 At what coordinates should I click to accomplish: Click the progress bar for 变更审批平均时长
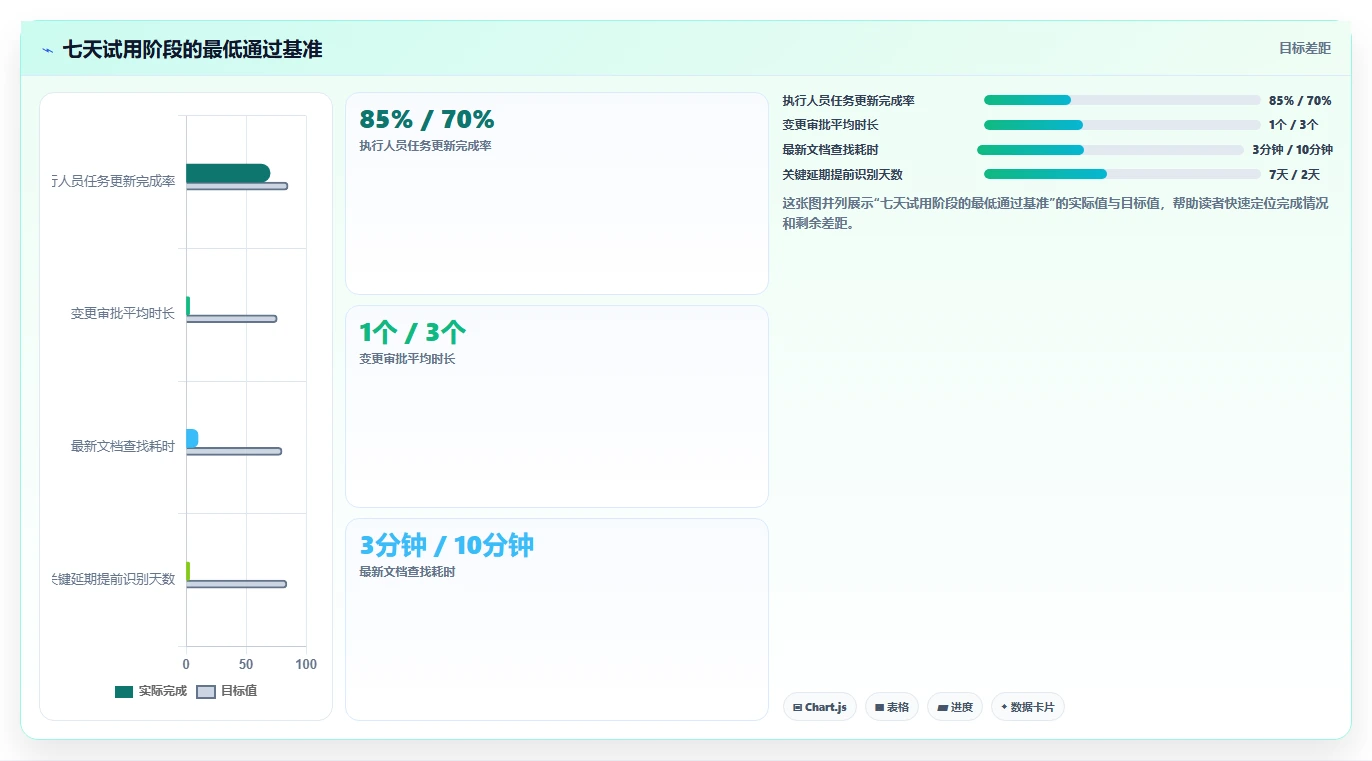click(1122, 125)
